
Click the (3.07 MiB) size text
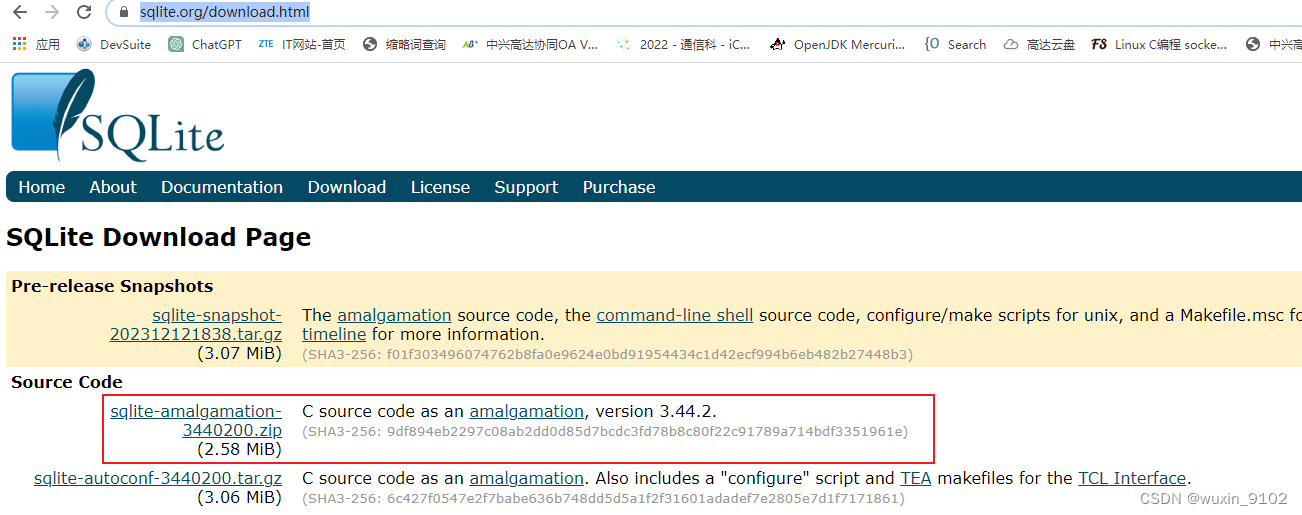pyautogui.click(x=239, y=353)
